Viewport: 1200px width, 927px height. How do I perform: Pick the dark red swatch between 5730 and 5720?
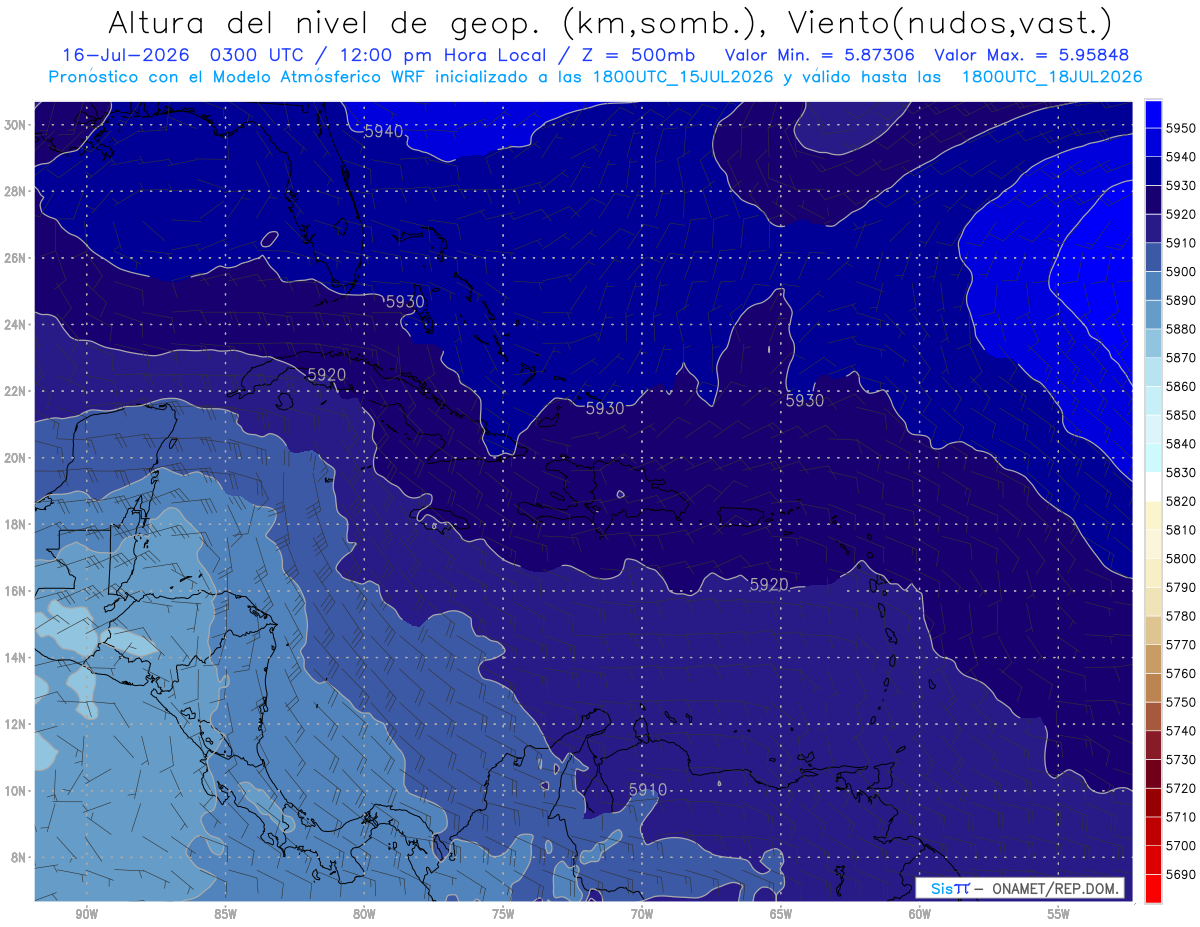pyautogui.click(x=1153, y=774)
